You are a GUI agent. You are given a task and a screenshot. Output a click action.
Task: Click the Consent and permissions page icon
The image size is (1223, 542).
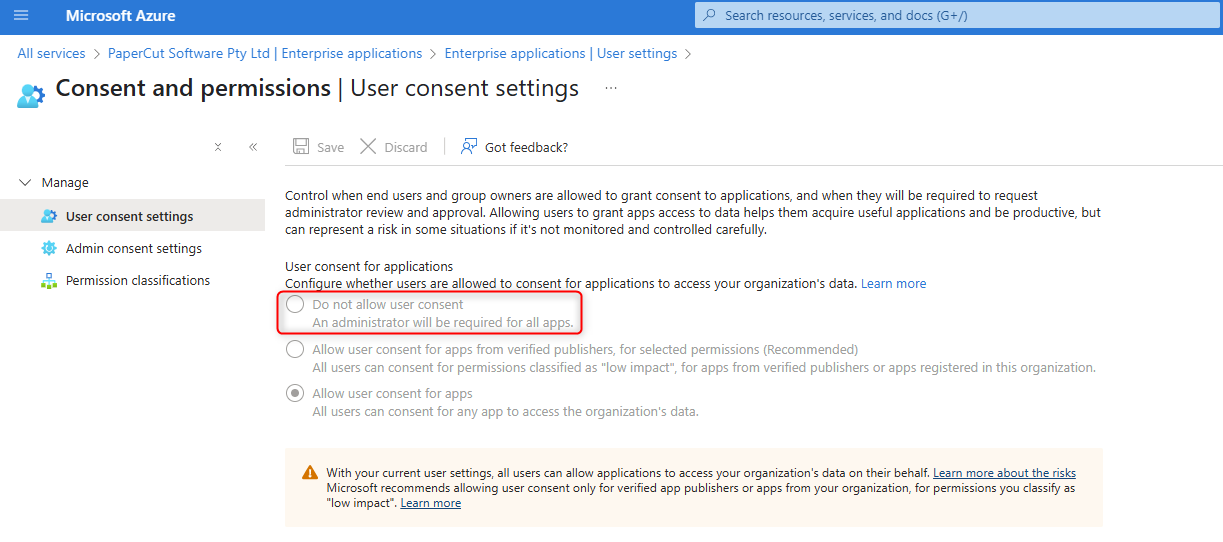coord(31,96)
